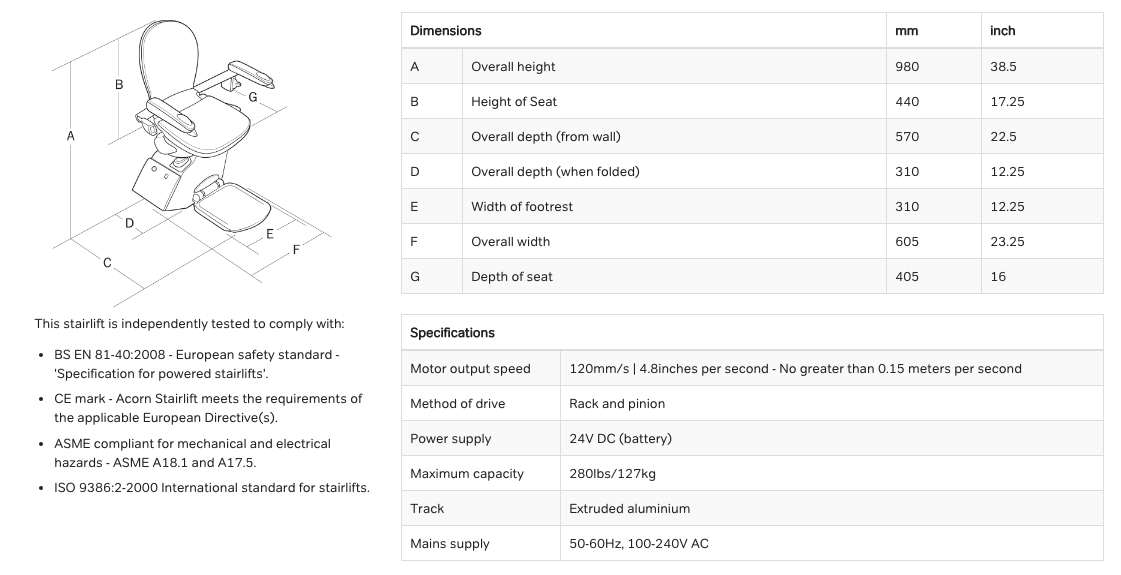Viewport: 1121px width, 575px height.
Task: Click the Specifications table header
Action: 452,333
